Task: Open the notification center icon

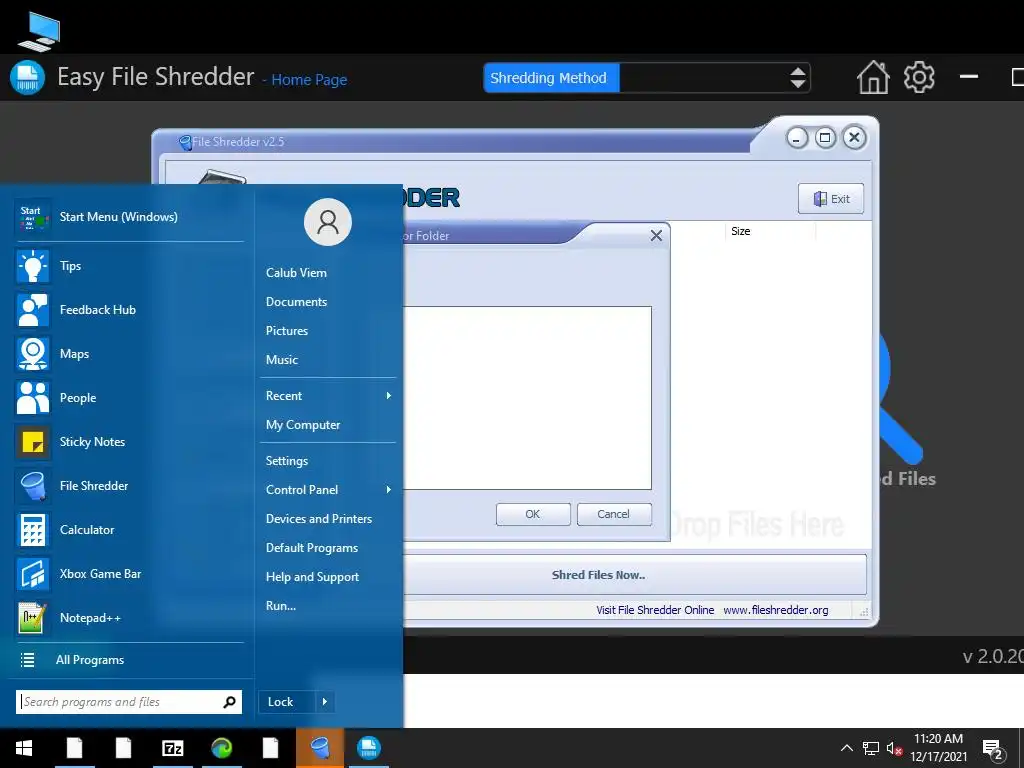Action: [x=993, y=750]
